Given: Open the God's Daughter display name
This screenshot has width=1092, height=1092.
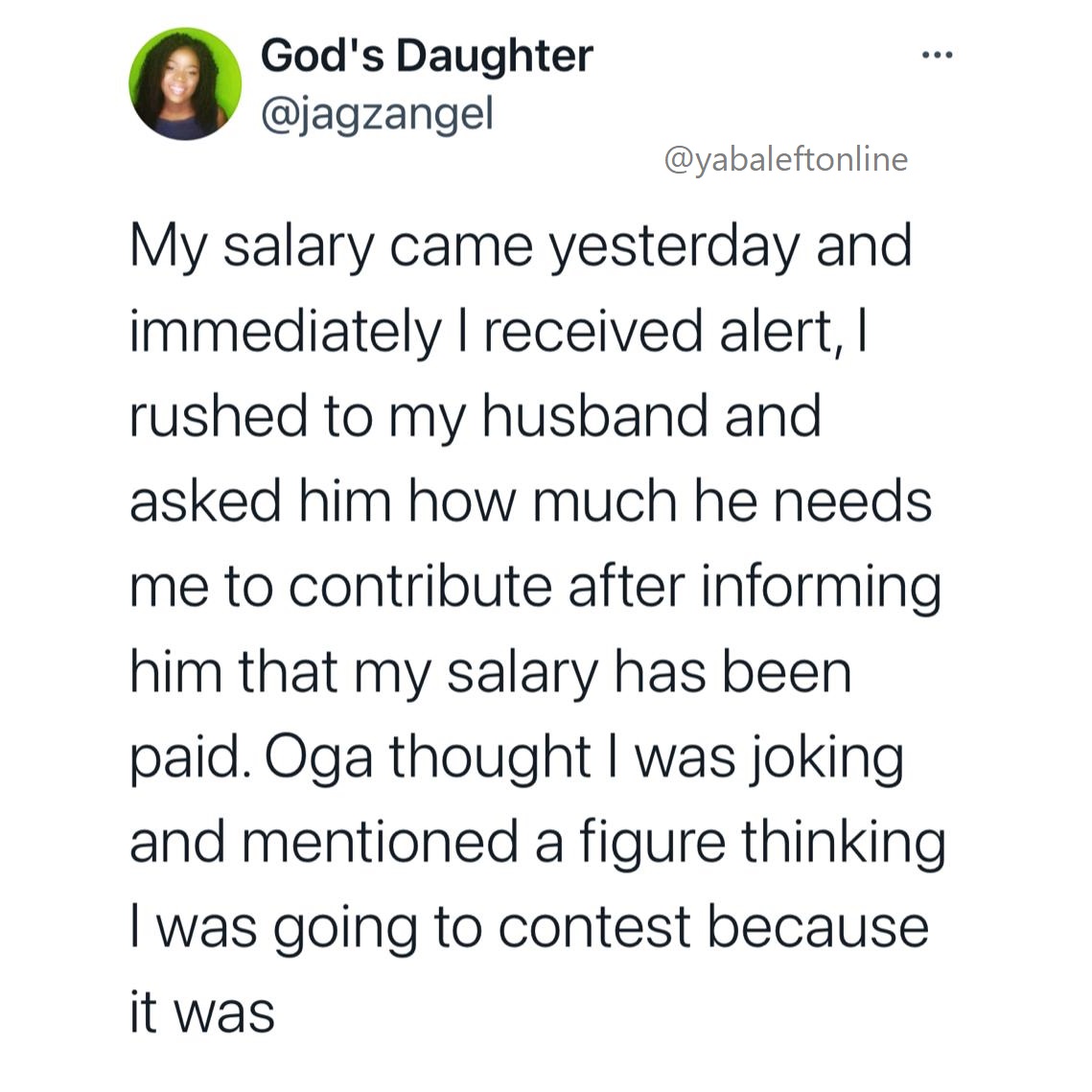Looking at the screenshot, I should click(x=427, y=56).
